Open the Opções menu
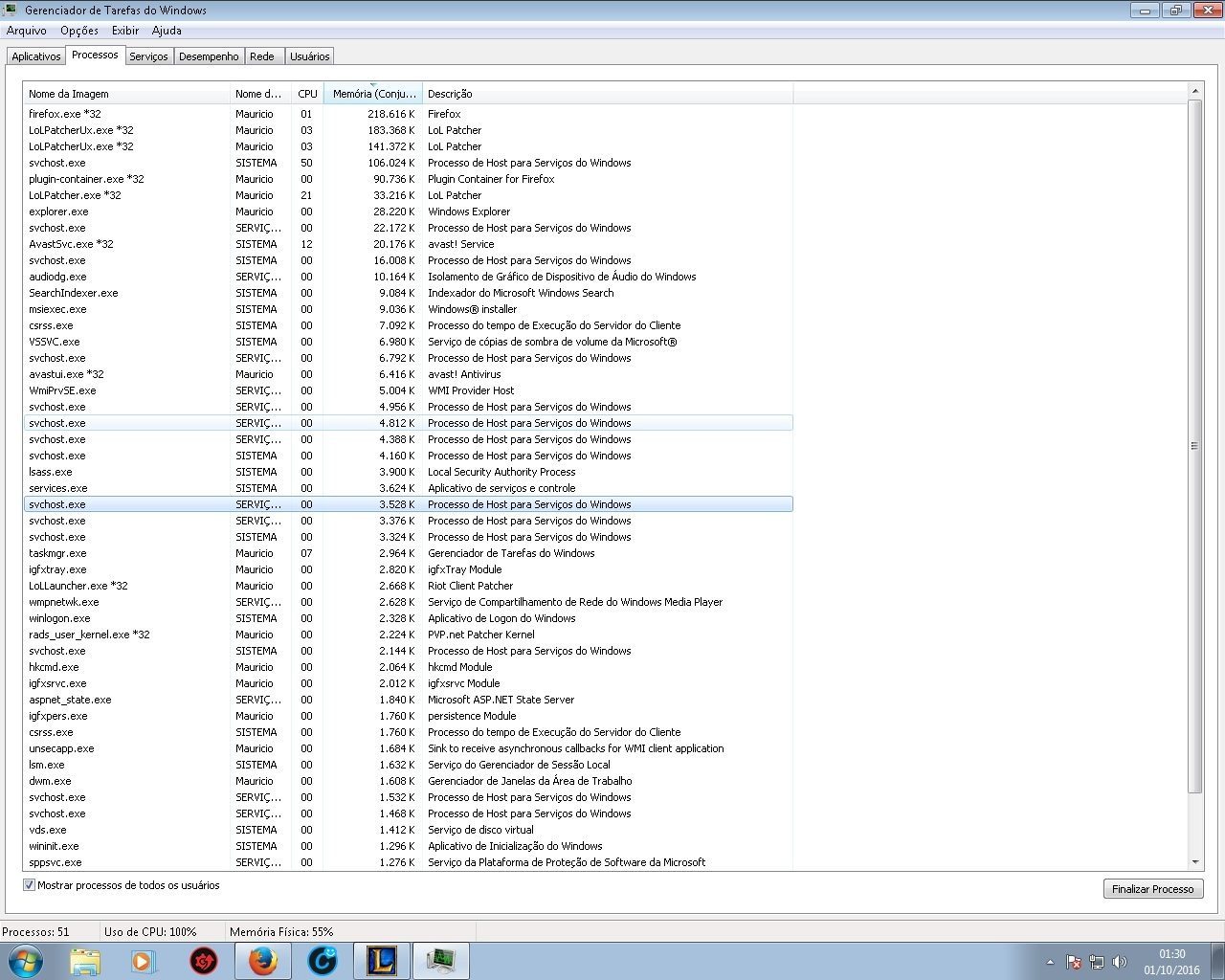Viewport: 1225px width, 980px height. click(79, 31)
